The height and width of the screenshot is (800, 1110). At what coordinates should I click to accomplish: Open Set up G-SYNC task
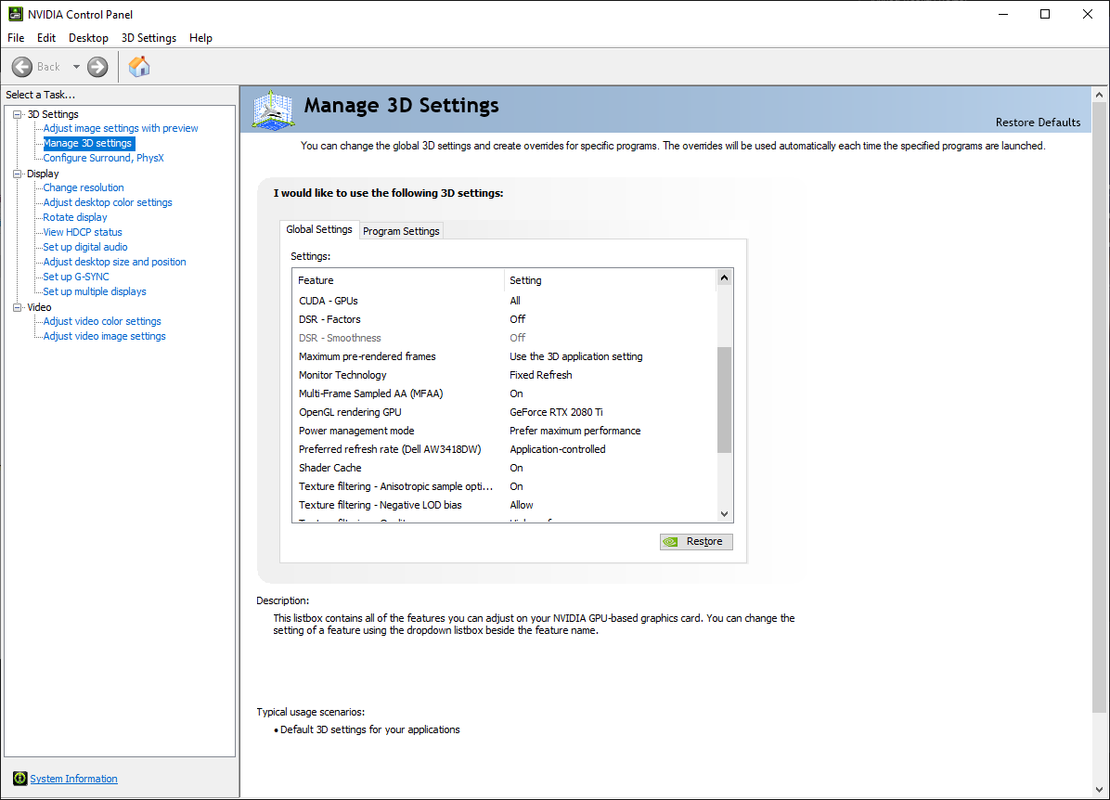click(76, 277)
